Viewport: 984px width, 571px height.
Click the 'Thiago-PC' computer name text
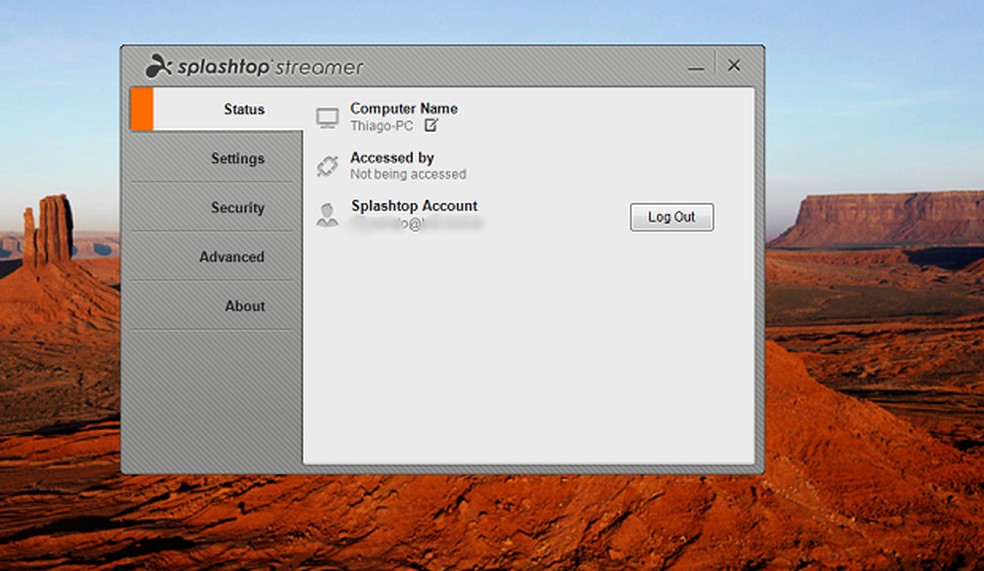(382, 126)
